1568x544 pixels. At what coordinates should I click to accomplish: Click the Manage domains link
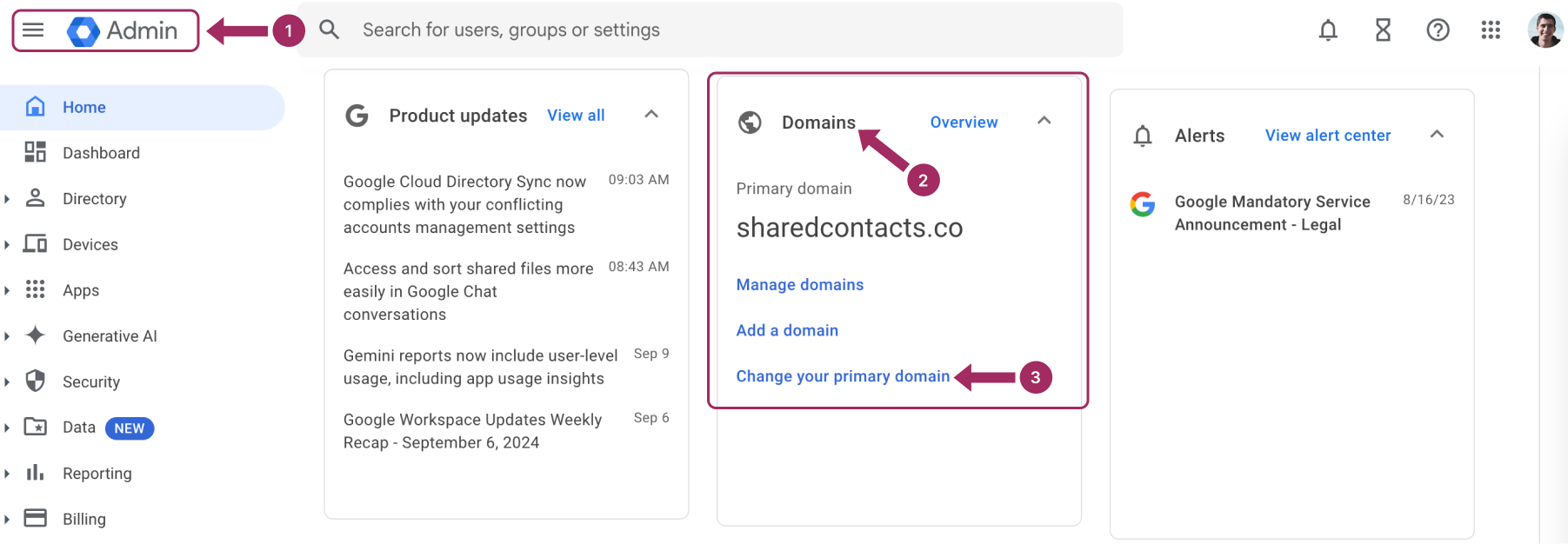(800, 285)
